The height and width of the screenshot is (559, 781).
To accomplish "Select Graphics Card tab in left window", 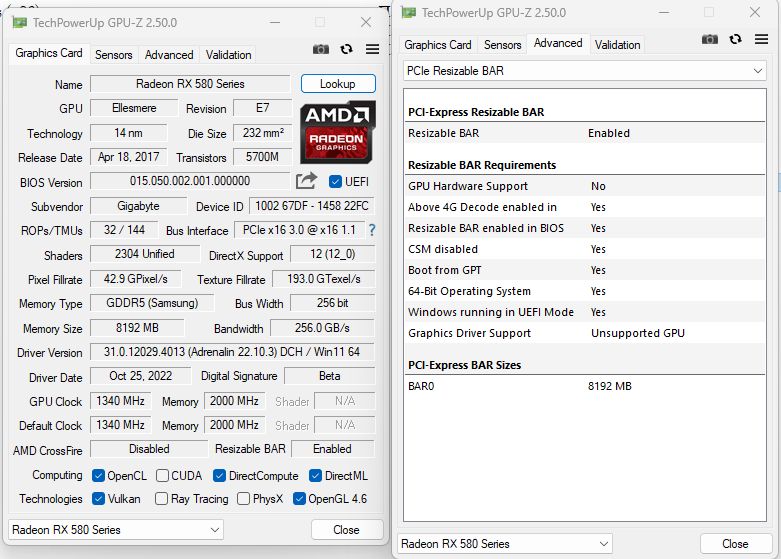I will point(49,53).
